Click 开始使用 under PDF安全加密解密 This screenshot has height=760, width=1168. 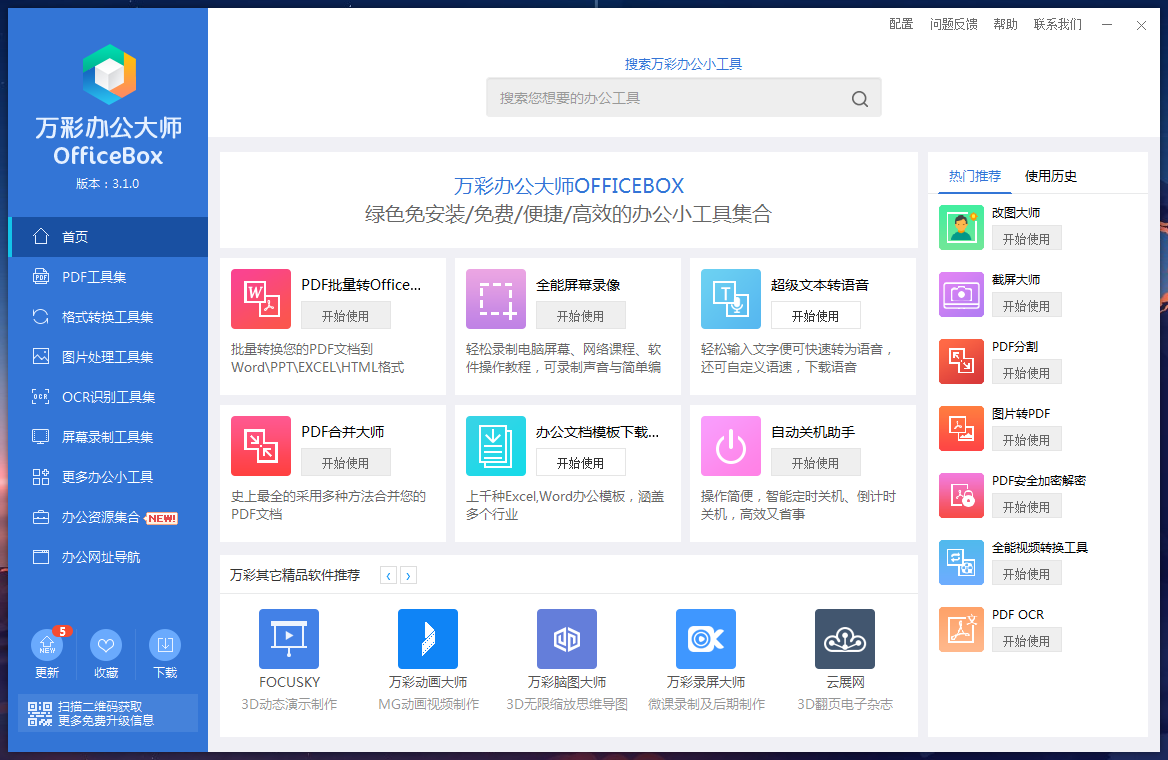(1026, 507)
